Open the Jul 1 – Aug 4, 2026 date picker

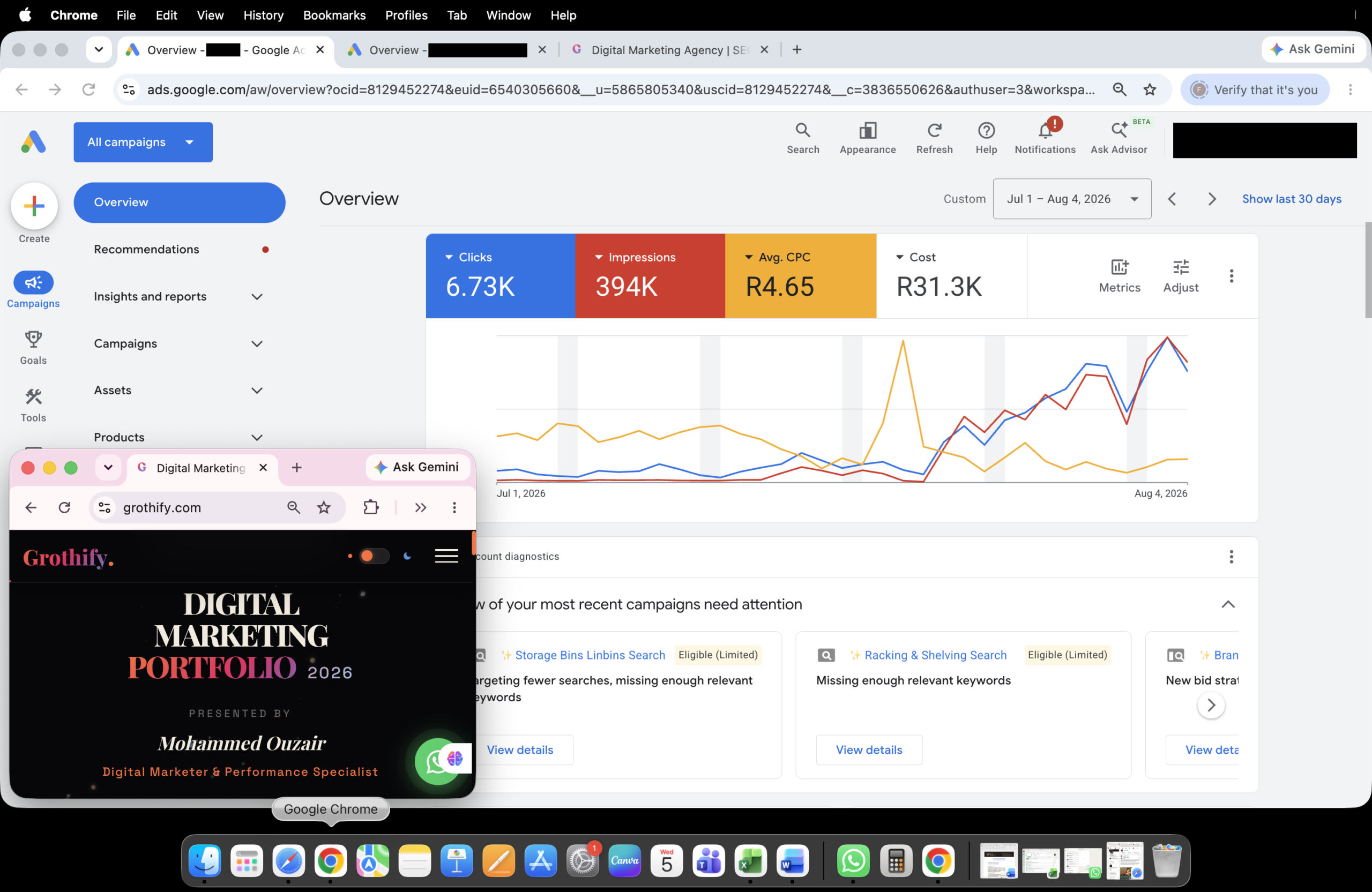(1072, 199)
